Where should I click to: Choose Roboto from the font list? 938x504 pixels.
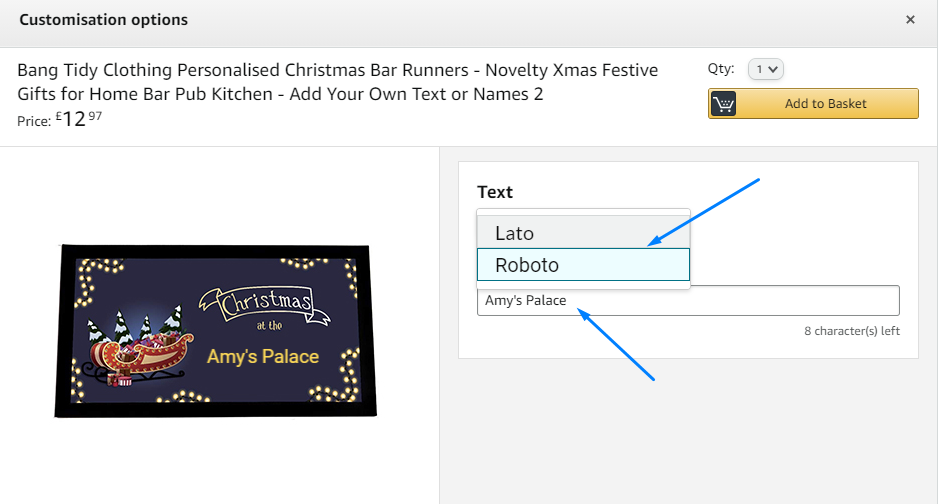[x=583, y=265]
